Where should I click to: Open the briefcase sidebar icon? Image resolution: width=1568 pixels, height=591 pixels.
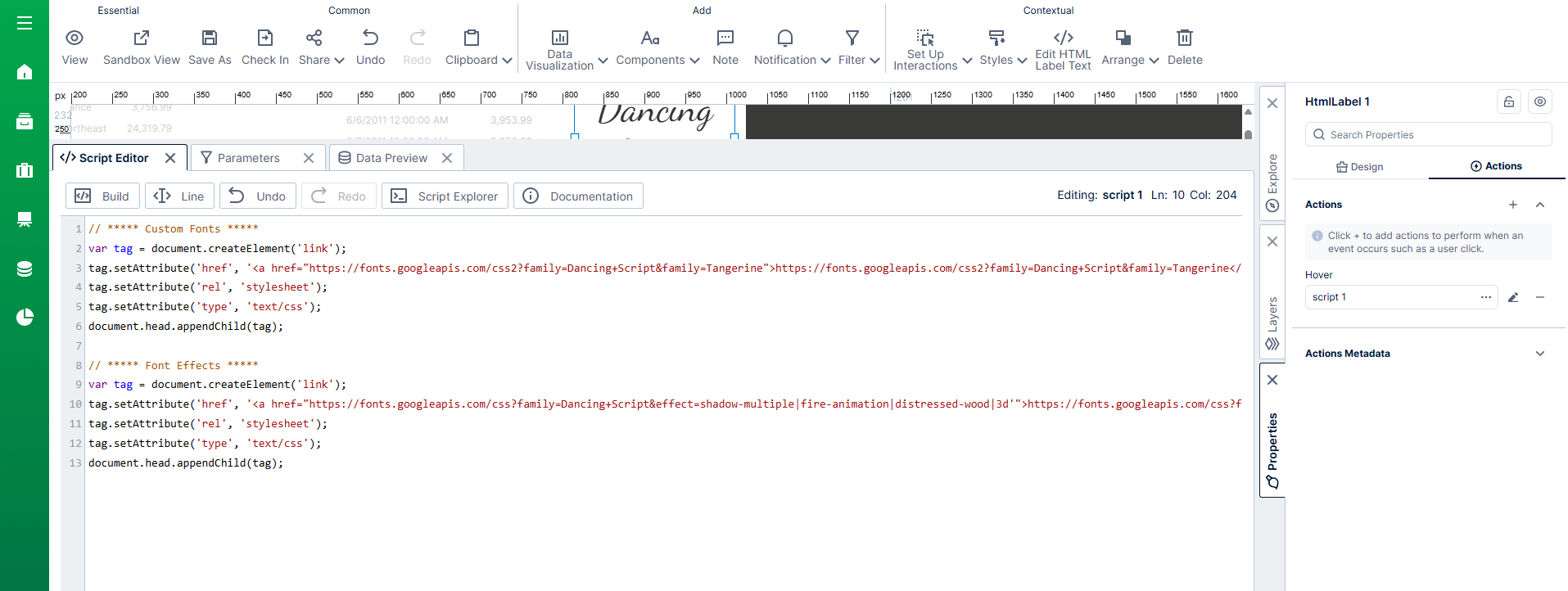[25, 170]
